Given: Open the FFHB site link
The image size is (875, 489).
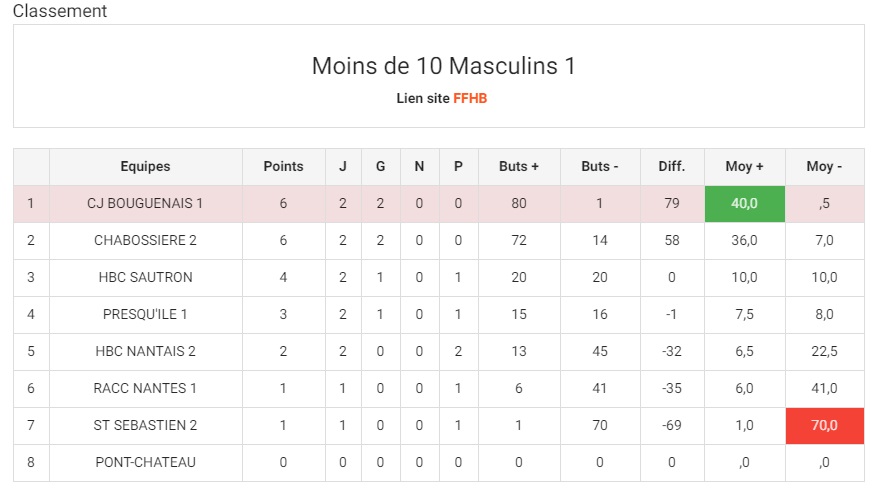Looking at the screenshot, I should tap(470, 98).
